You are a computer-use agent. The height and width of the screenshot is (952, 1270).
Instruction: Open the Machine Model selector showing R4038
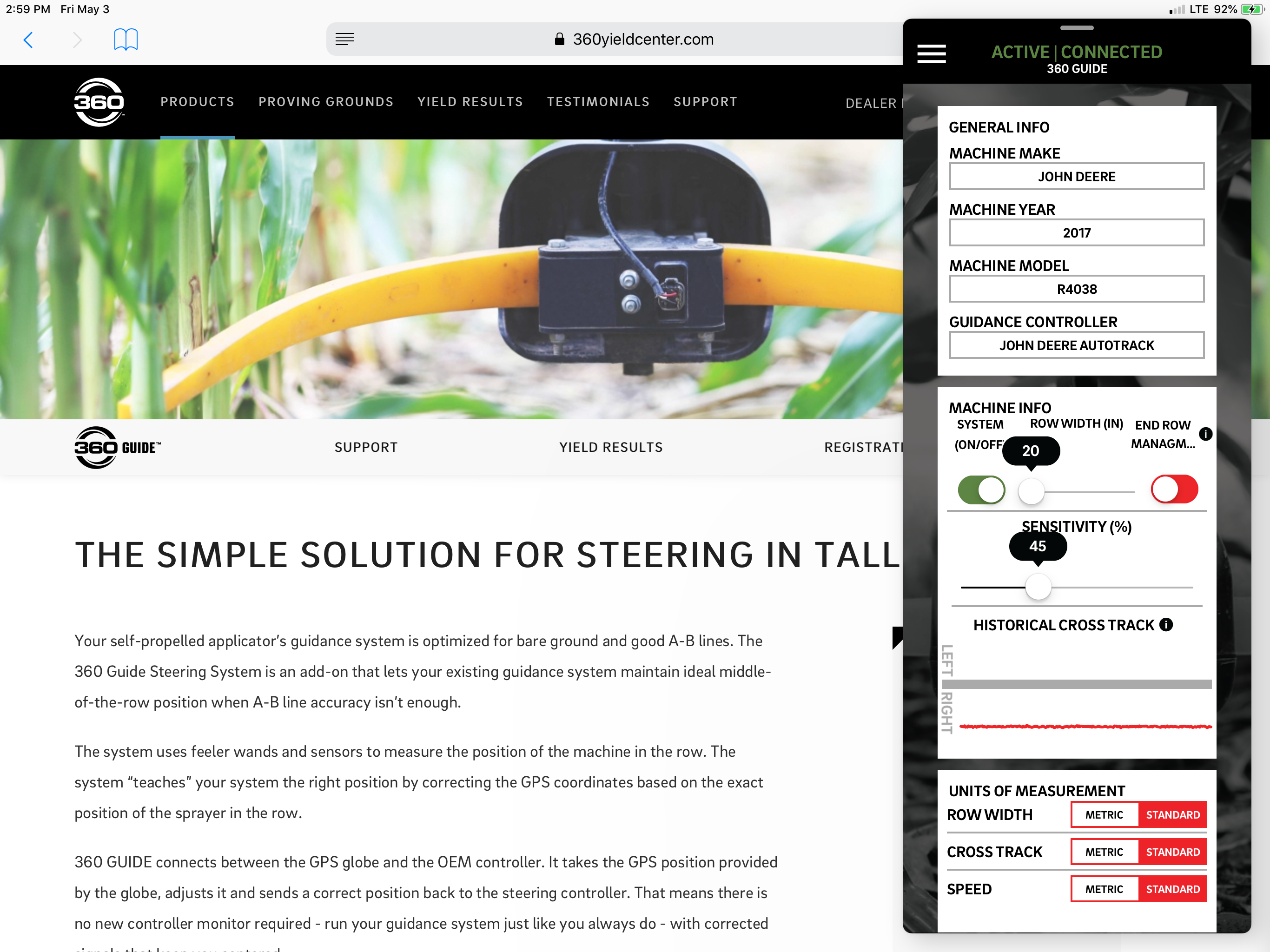pyautogui.click(x=1077, y=289)
